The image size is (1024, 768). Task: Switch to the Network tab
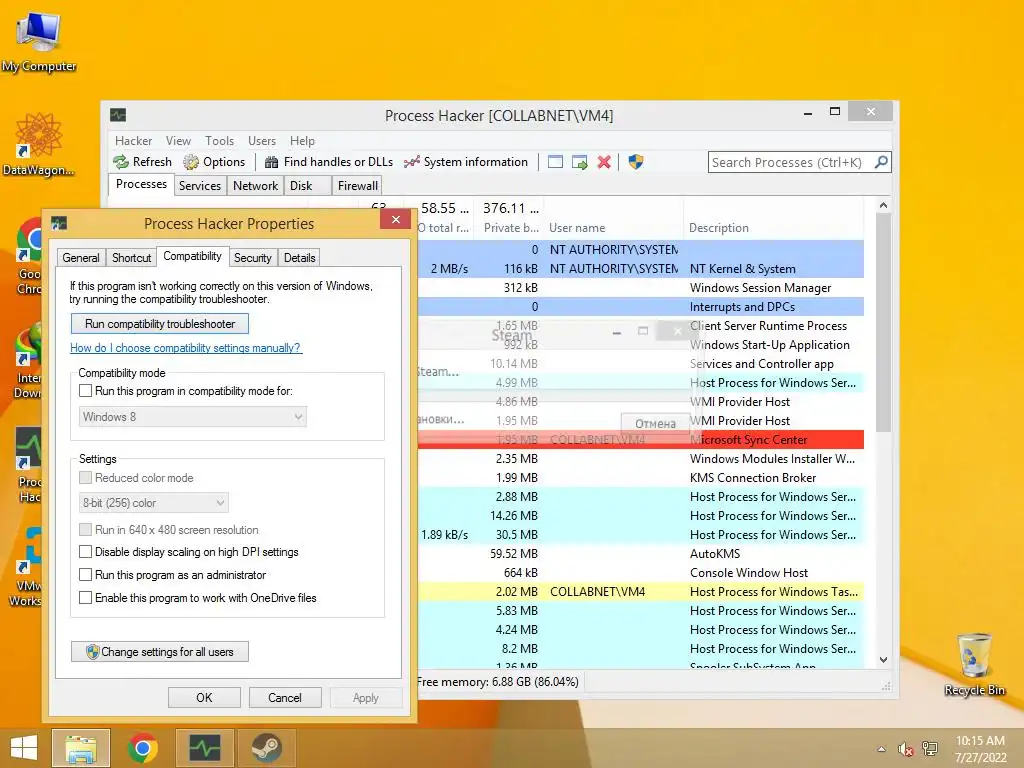255,185
